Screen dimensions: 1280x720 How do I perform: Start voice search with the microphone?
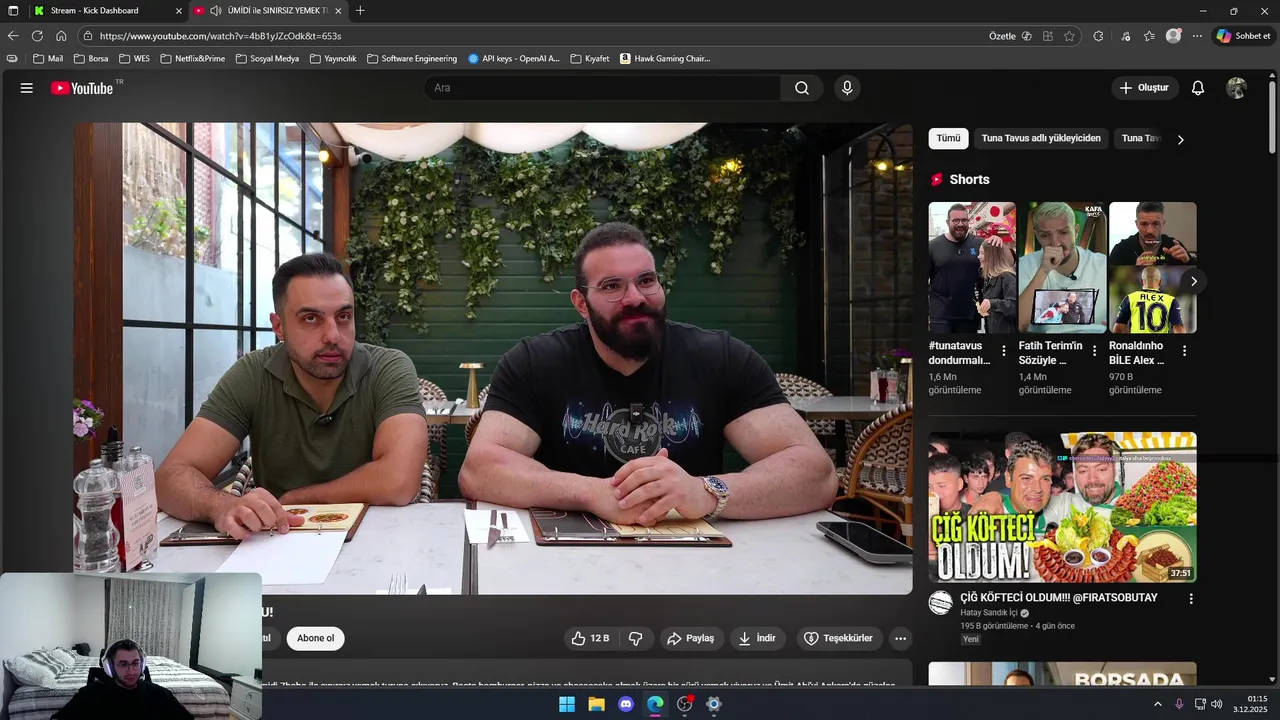[847, 88]
